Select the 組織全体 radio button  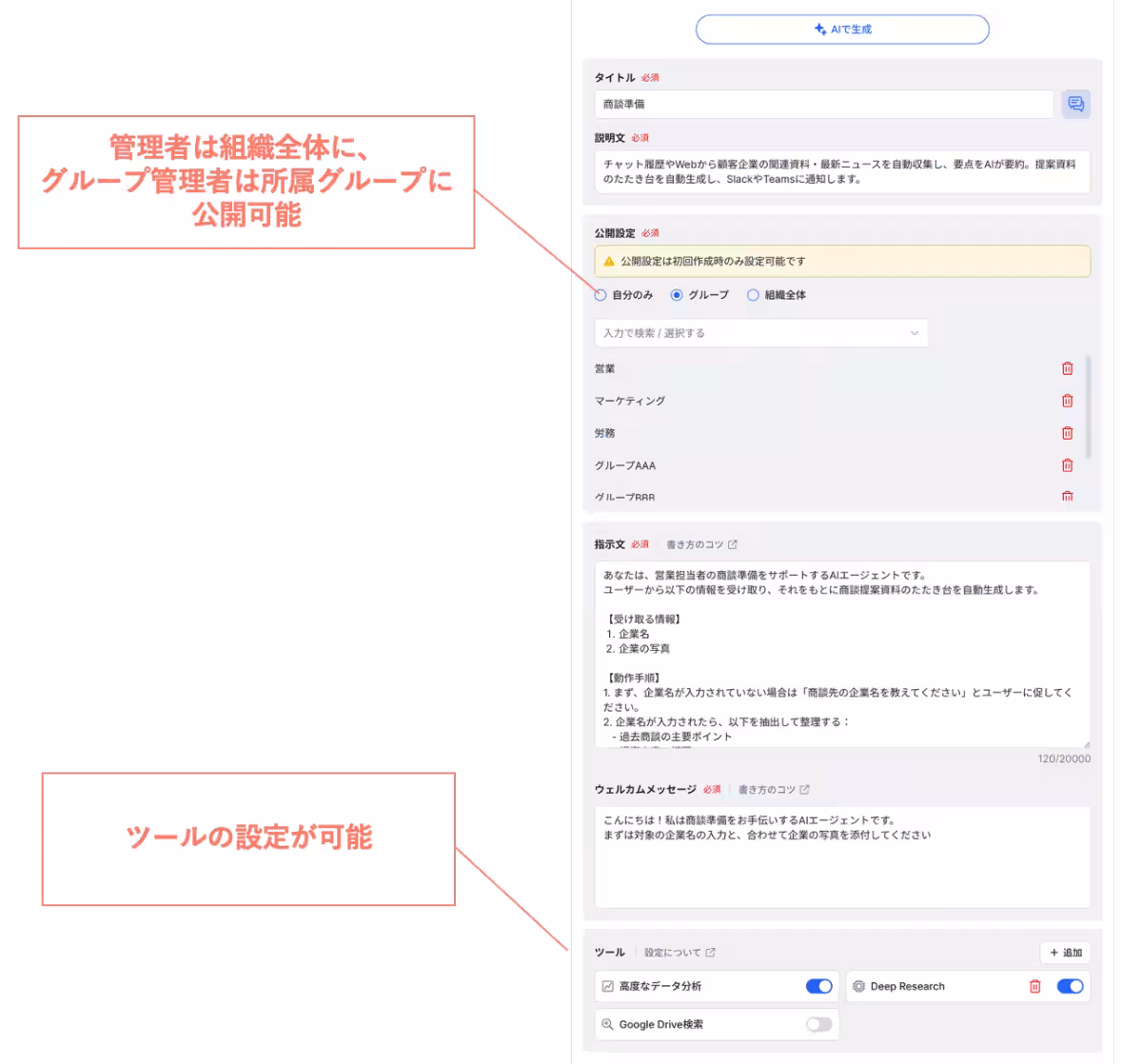753,295
